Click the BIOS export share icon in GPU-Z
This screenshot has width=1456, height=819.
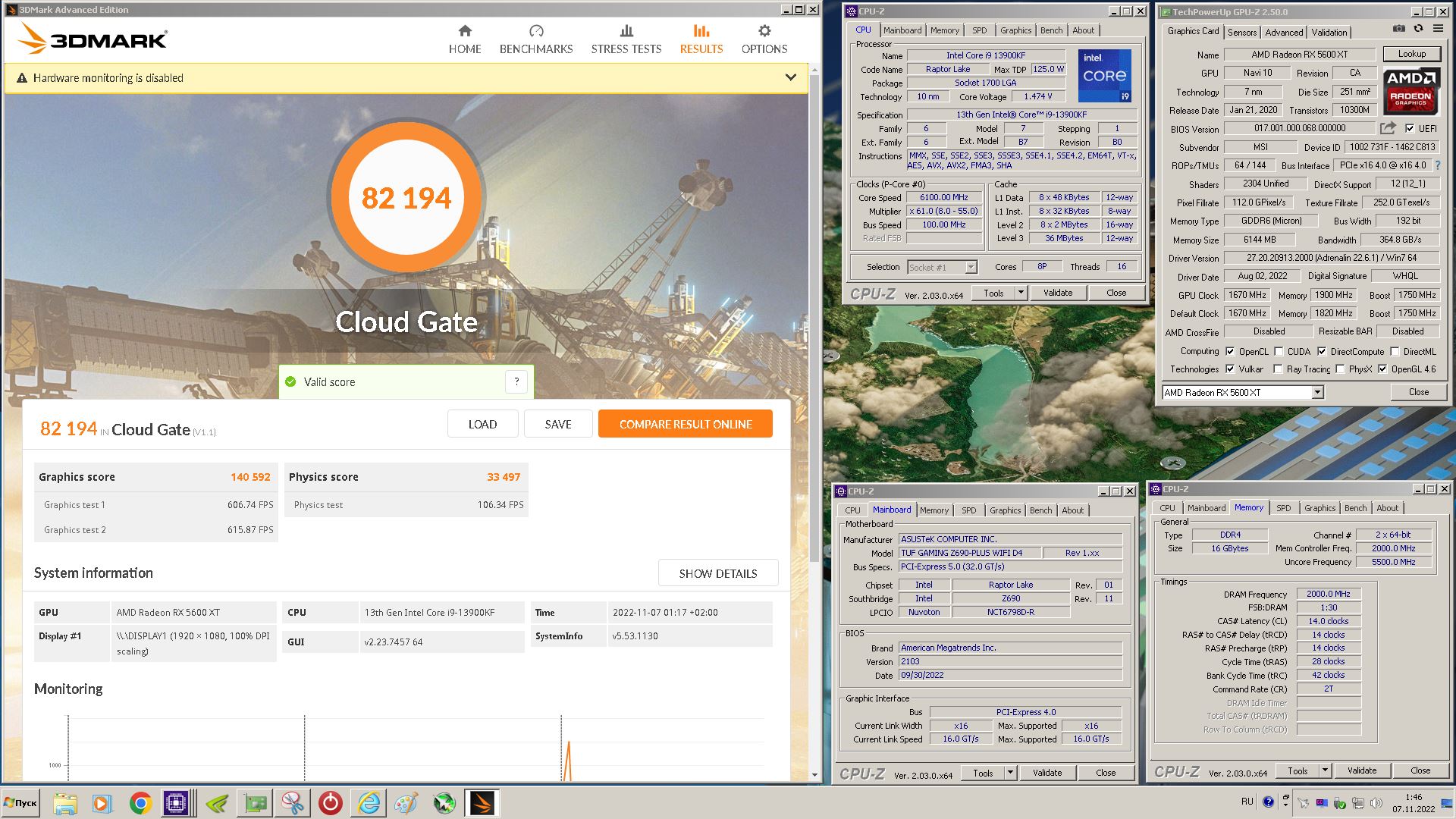point(1388,128)
